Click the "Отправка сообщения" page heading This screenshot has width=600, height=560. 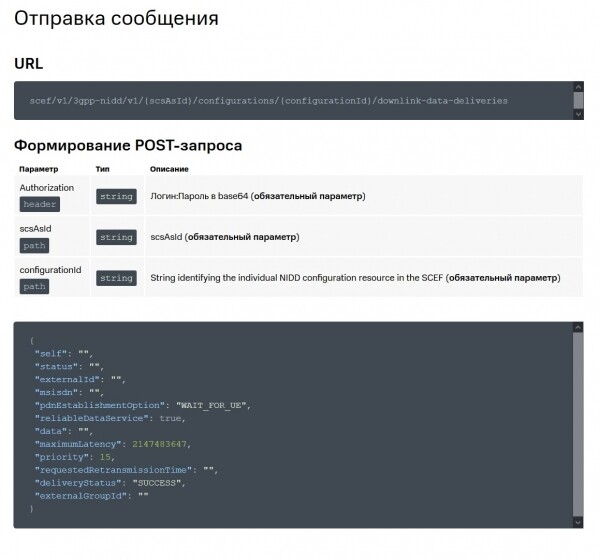[116, 19]
